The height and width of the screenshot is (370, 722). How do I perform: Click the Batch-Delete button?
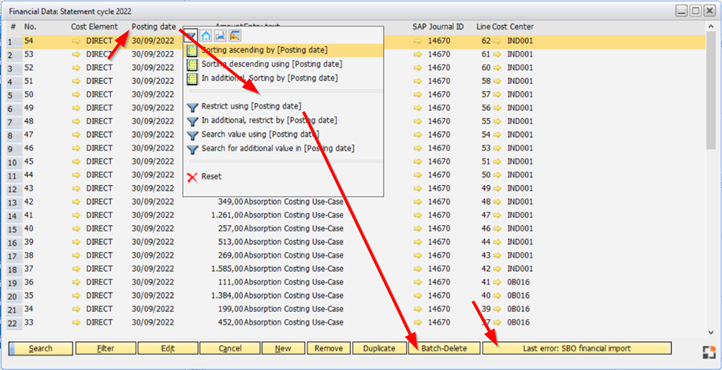pyautogui.click(x=444, y=348)
